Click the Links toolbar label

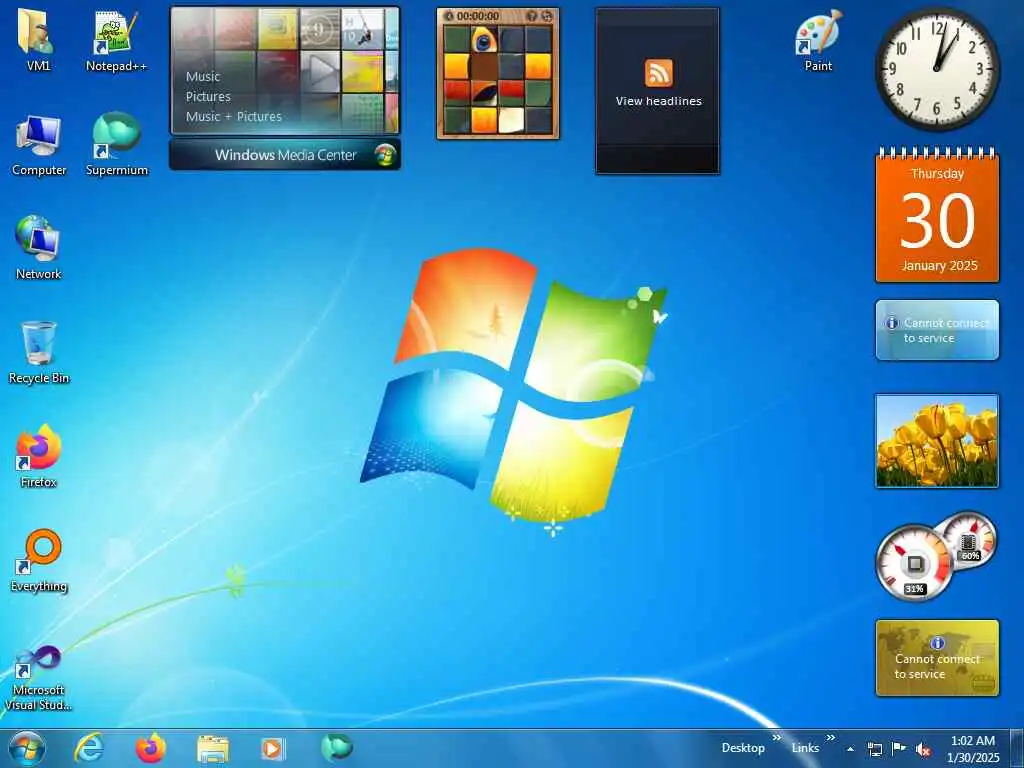(805, 748)
